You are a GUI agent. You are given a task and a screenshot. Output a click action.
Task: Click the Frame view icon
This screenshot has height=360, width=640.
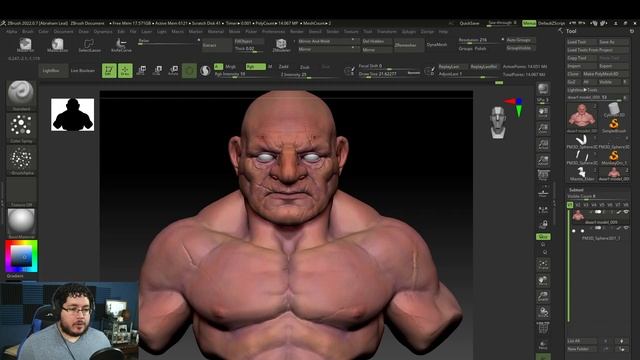543,265
